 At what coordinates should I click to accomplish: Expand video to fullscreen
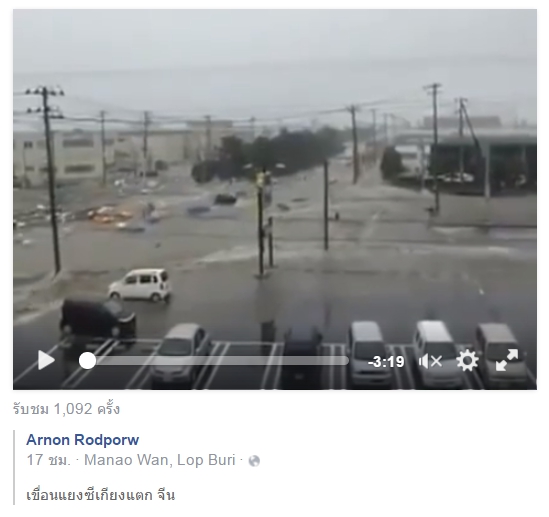click(507, 360)
